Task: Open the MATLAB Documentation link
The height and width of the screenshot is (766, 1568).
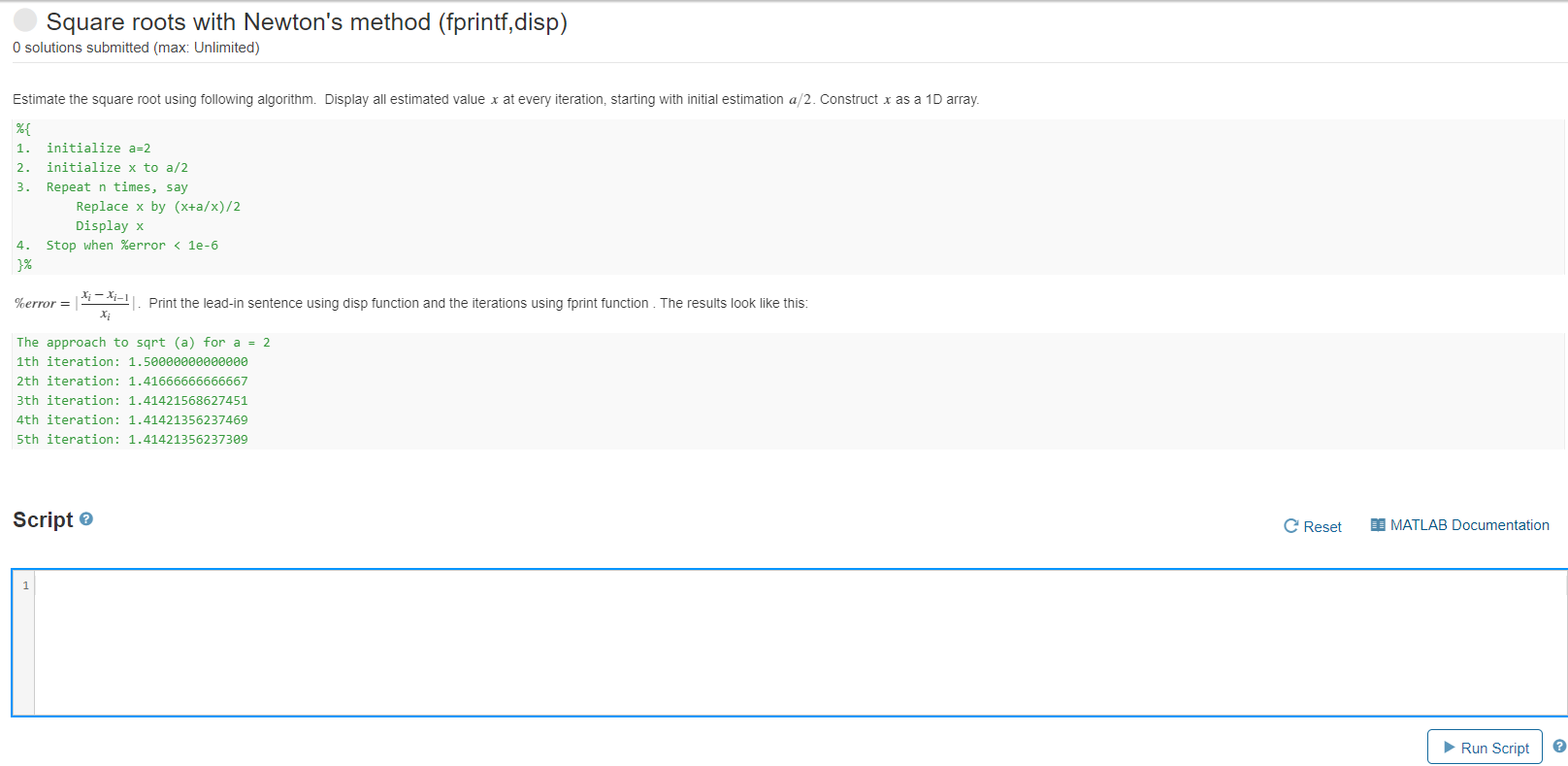Action: [x=1469, y=525]
